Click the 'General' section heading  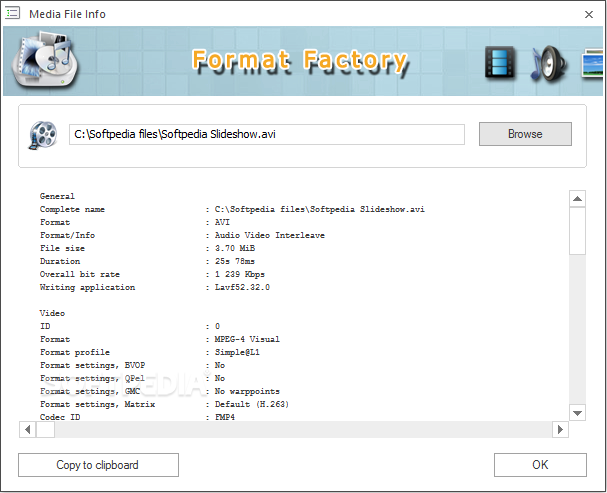[x=57, y=196]
